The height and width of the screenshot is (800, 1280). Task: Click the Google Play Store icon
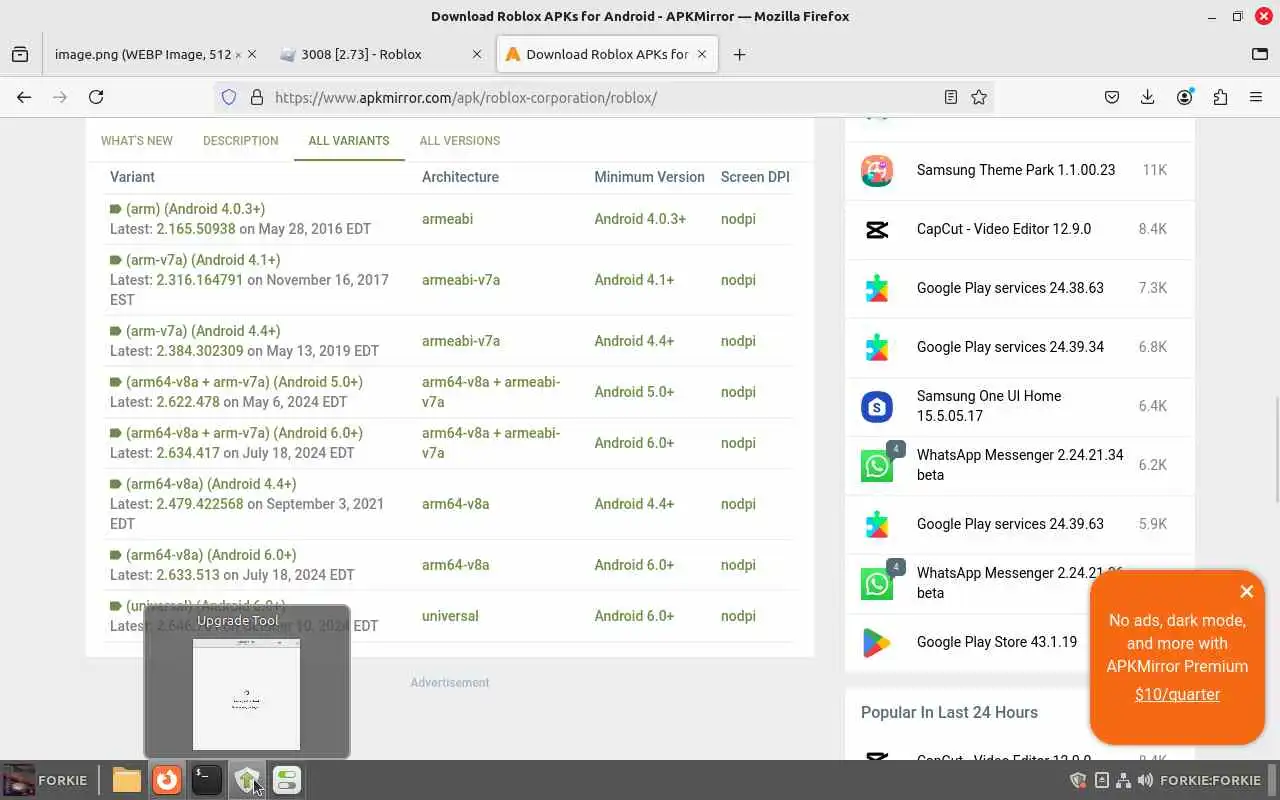coord(877,642)
